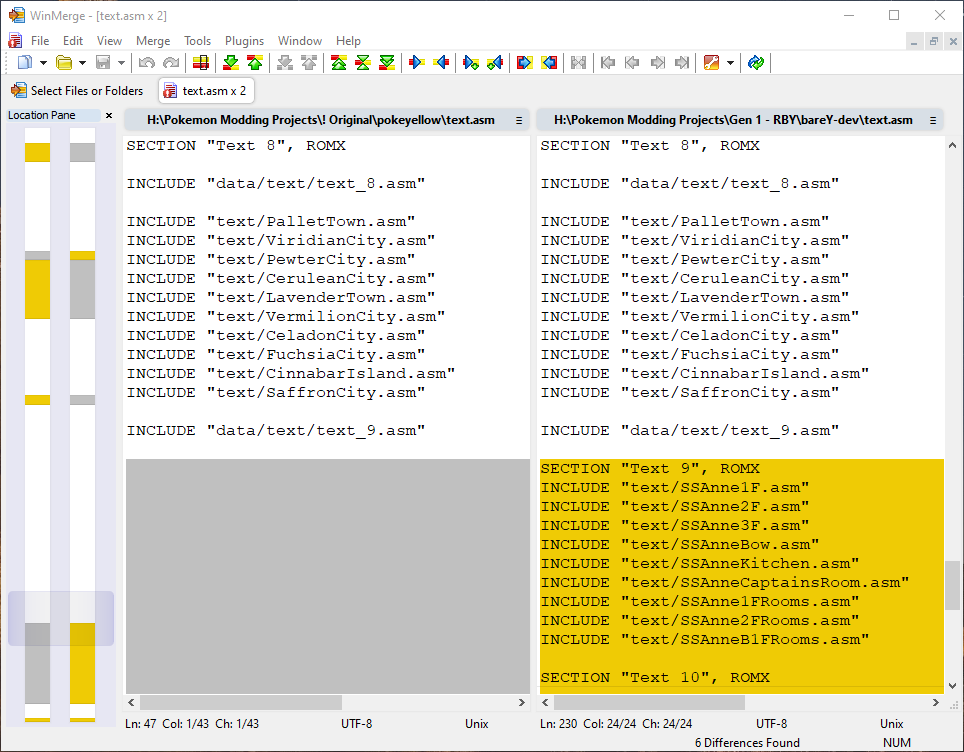964x752 pixels.
Task: Open the Edit menu
Action: click(x=73, y=41)
